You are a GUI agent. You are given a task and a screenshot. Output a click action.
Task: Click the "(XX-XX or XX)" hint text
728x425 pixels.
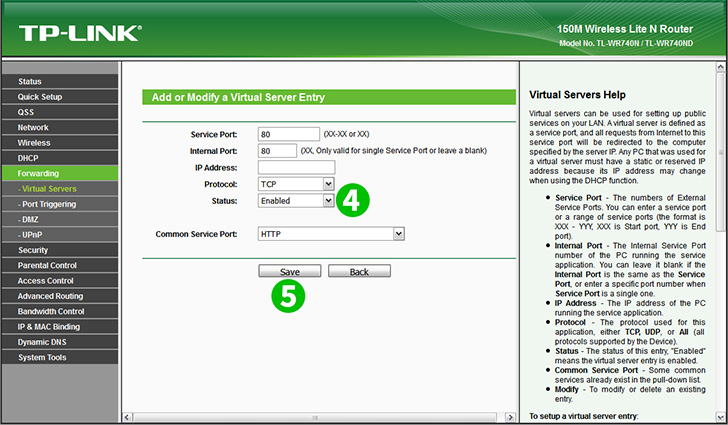(346, 134)
